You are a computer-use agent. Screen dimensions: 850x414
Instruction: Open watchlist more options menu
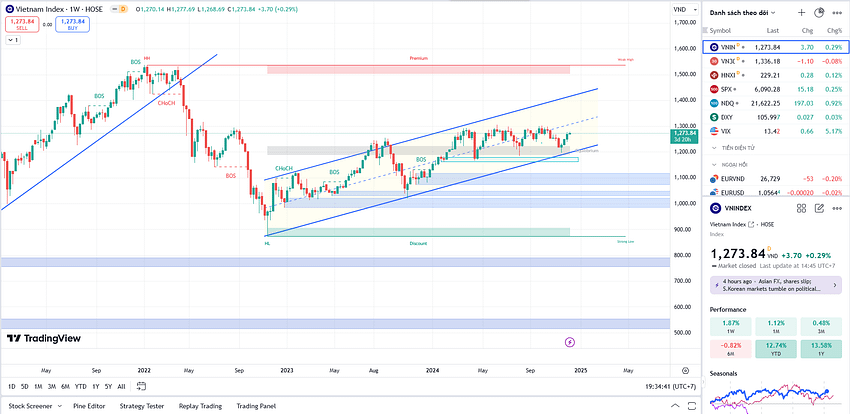pyautogui.click(x=838, y=12)
